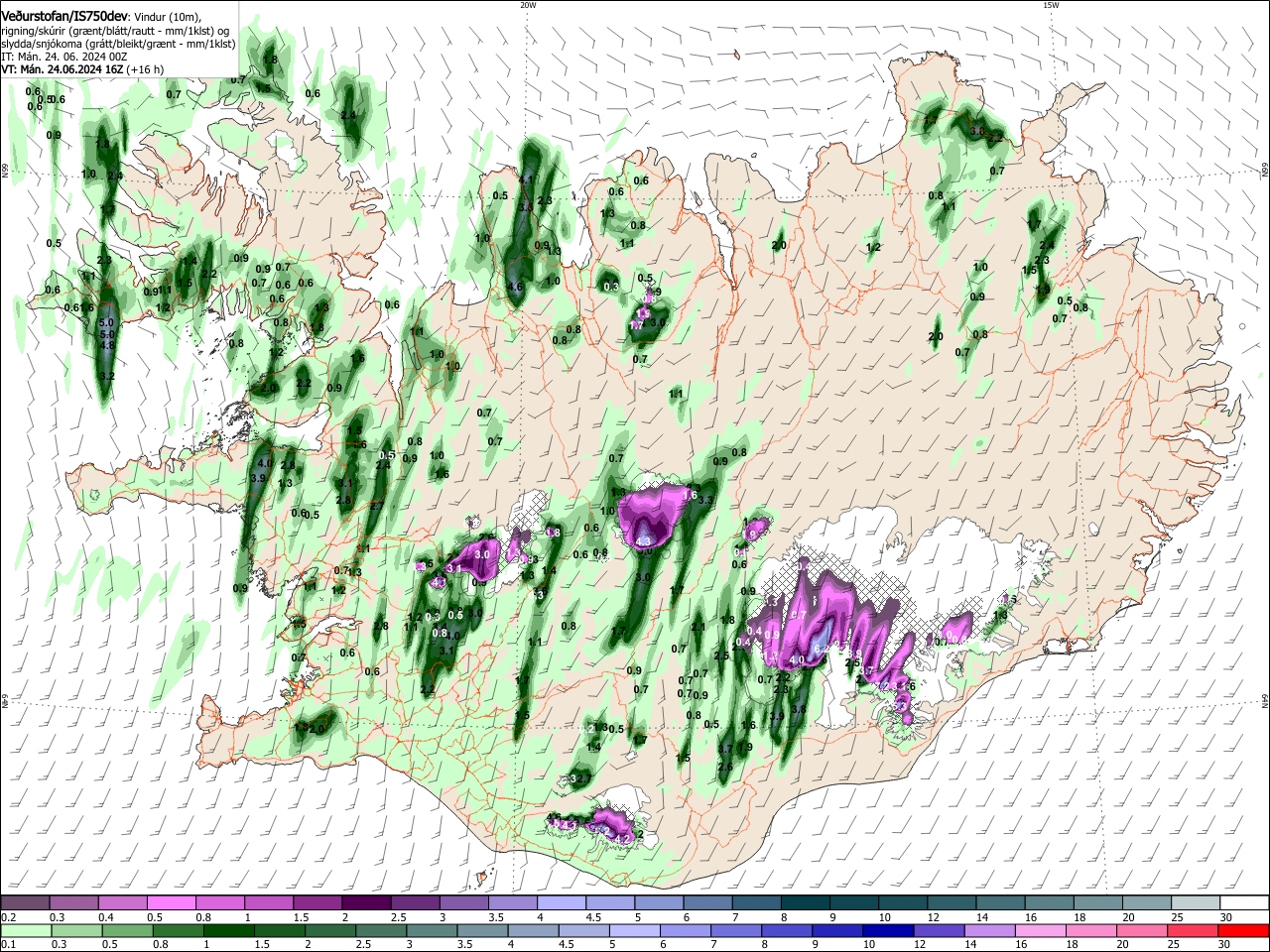Image resolution: width=1270 pixels, height=952 pixels.
Task: Pick the dark teal 9 swatch in upper legend row
Action: coord(853,903)
